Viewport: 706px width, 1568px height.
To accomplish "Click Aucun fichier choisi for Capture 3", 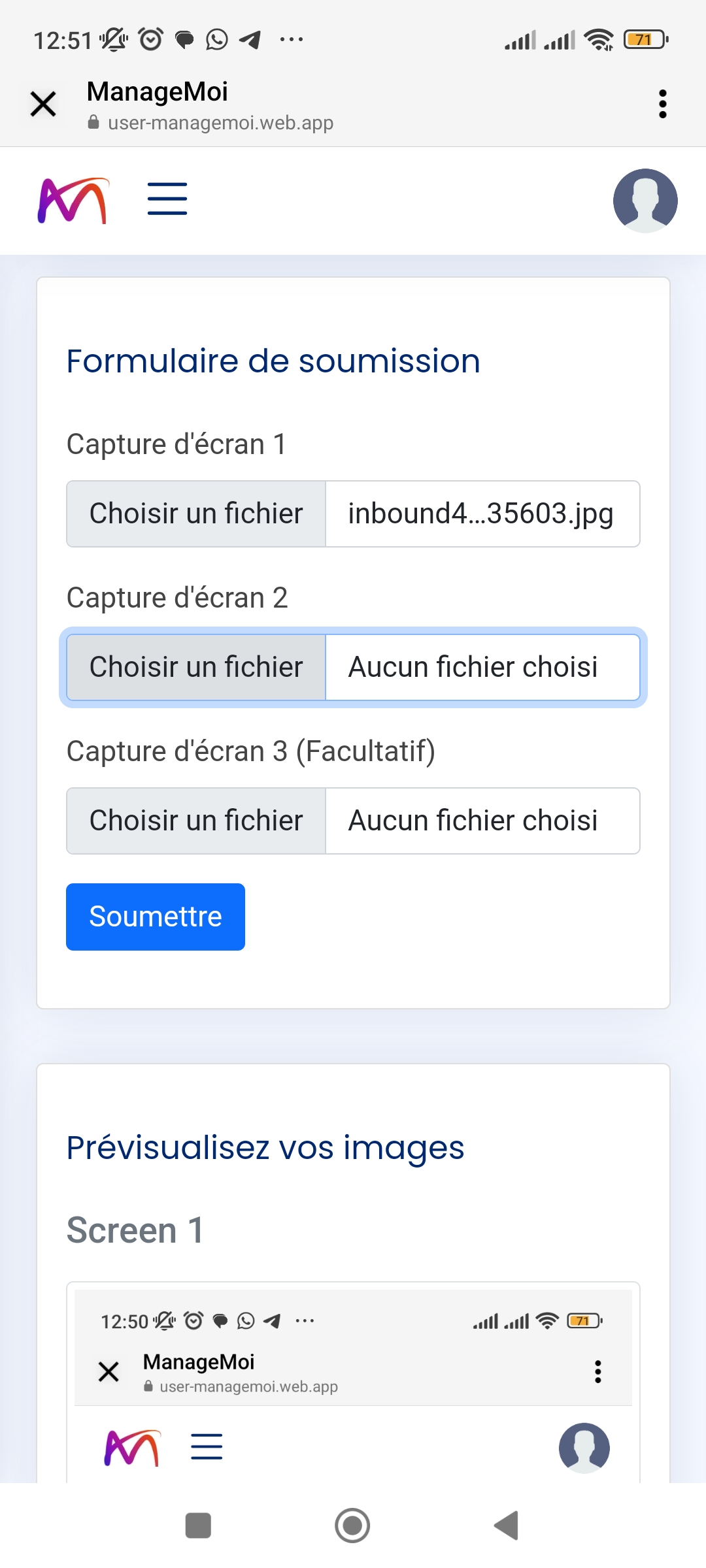I will coord(482,821).
